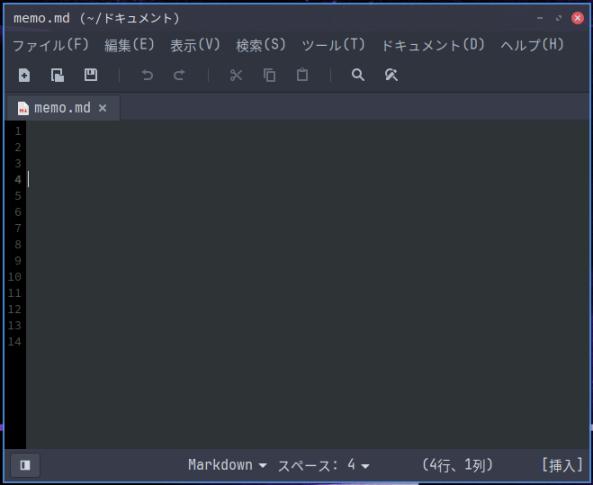Open the ドキュメント(D) menu
This screenshot has height=485, width=593.
coord(433,45)
